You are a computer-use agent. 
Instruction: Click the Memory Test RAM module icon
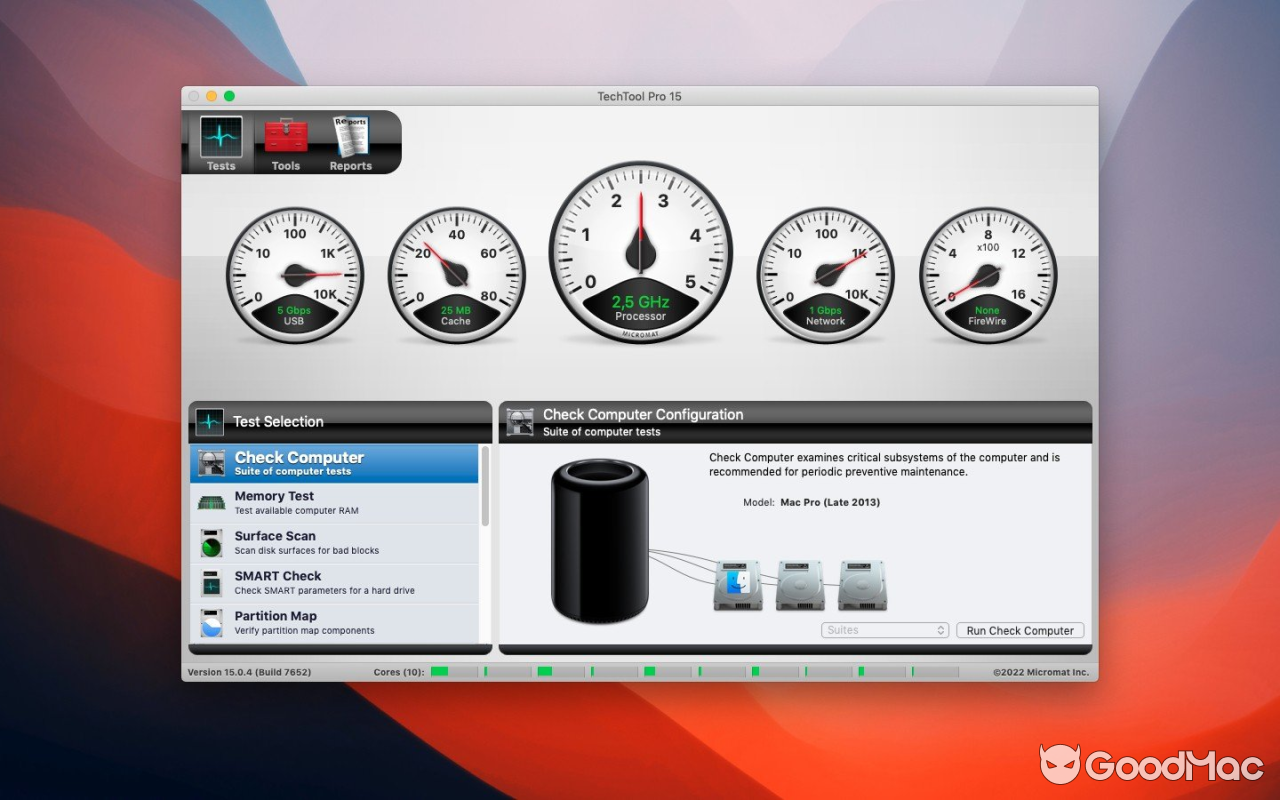[x=210, y=502]
